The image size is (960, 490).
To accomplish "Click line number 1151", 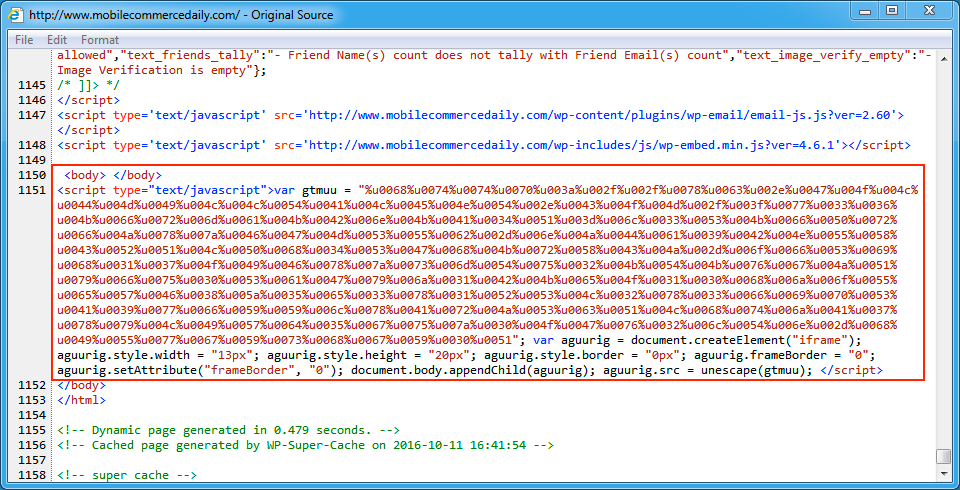I will click(33, 190).
